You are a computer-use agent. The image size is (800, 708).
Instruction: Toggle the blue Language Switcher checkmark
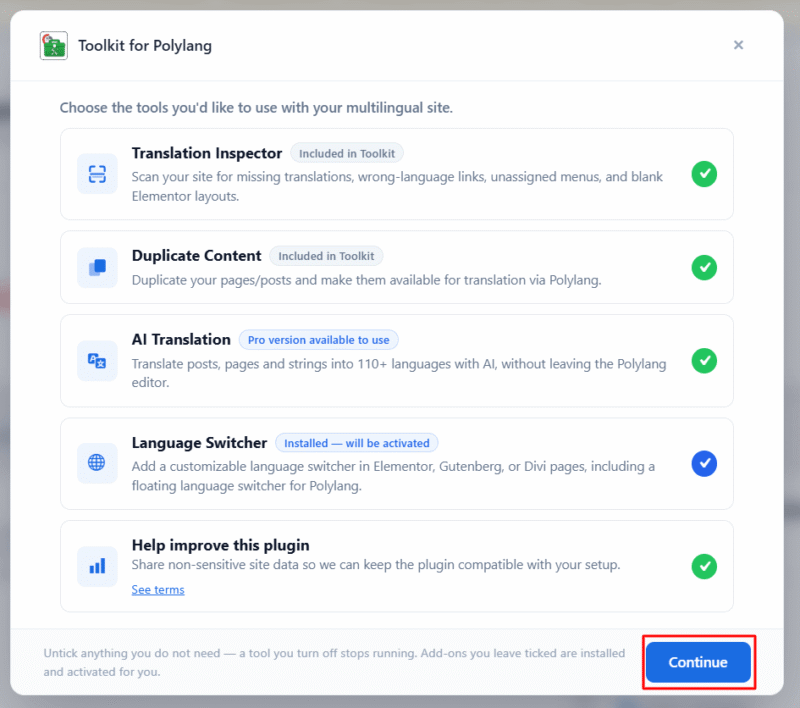click(704, 463)
